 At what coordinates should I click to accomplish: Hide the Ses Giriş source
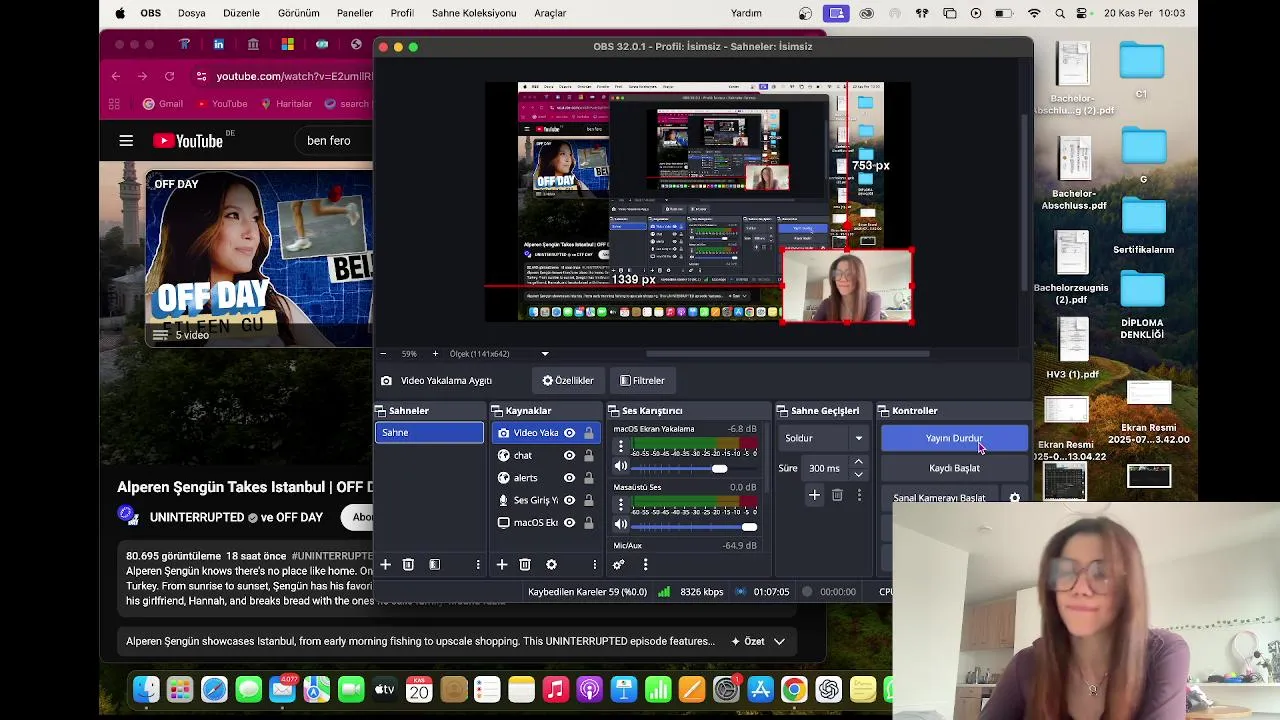click(569, 500)
